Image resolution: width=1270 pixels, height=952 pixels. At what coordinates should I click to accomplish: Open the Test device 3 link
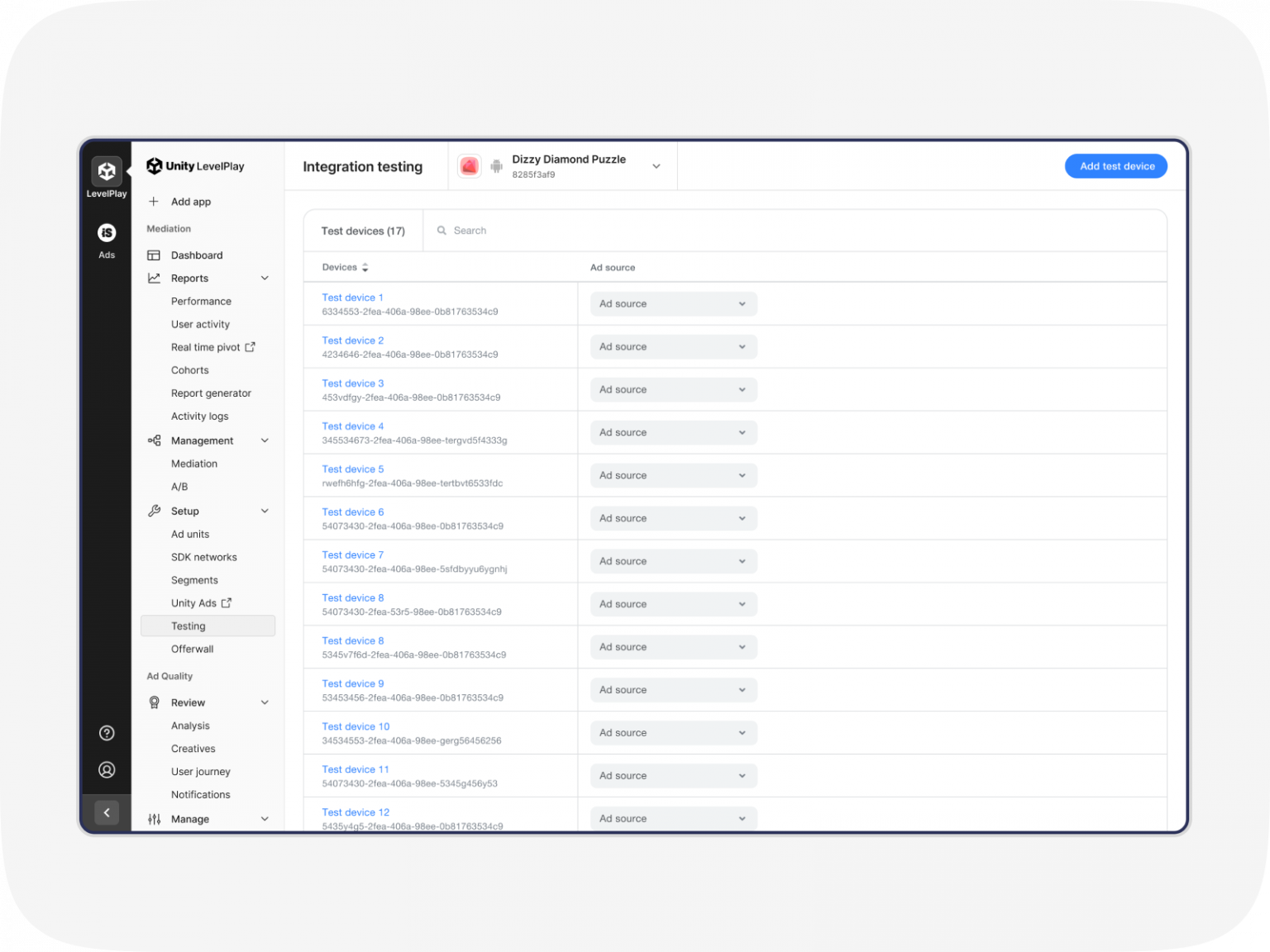coord(353,383)
